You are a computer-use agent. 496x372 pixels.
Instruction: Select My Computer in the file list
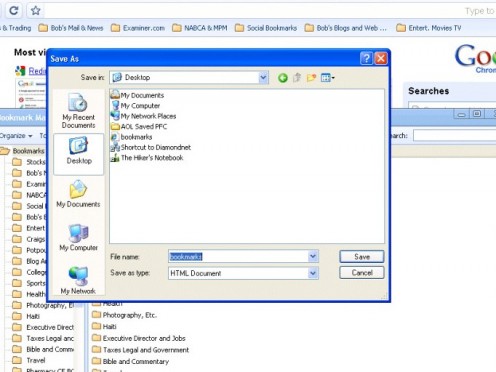136,106
